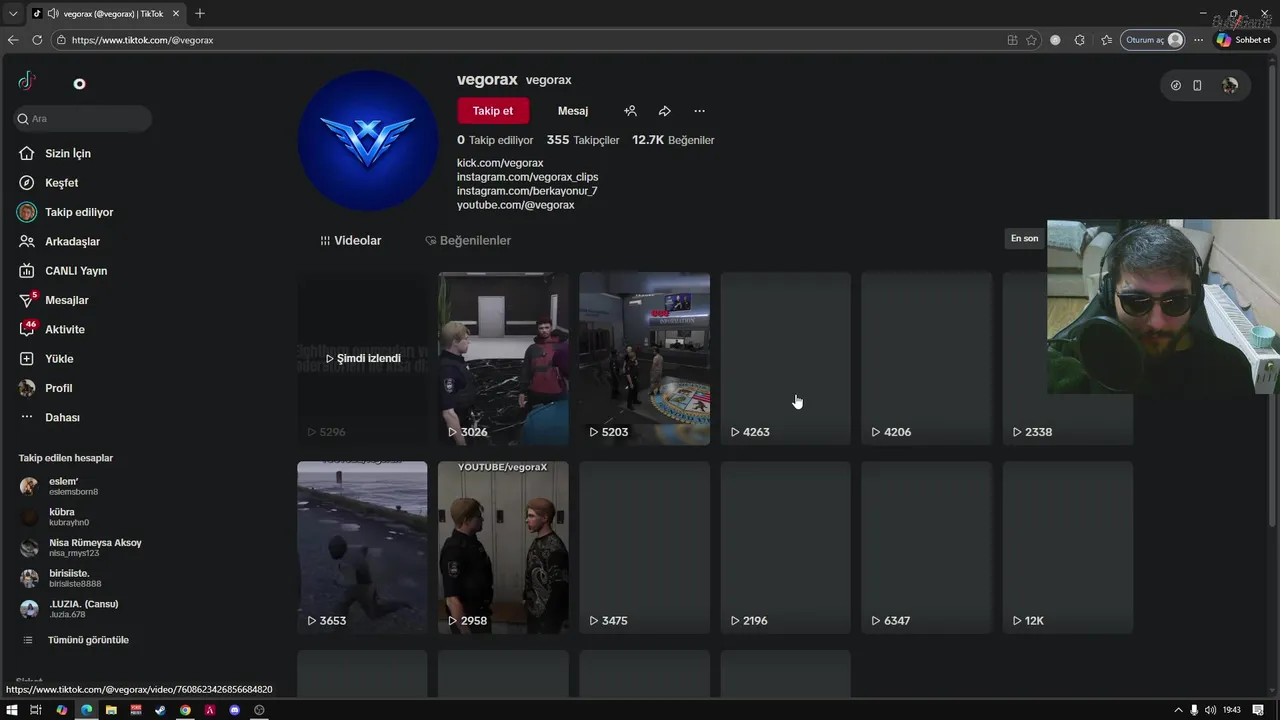Click the 0 Takip ediliyor count
The width and height of the screenshot is (1280, 720).
[x=495, y=140]
